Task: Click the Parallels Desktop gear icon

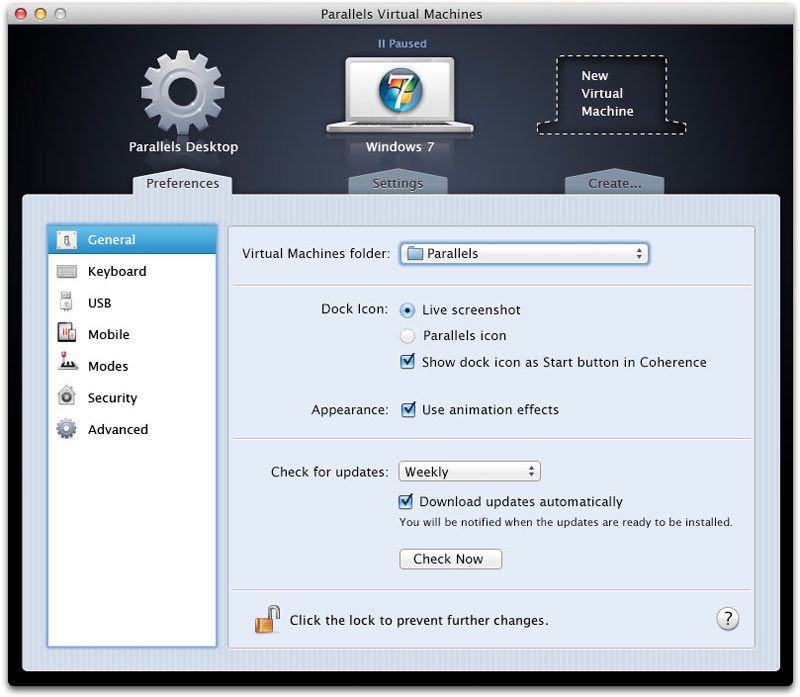Action: [182, 92]
